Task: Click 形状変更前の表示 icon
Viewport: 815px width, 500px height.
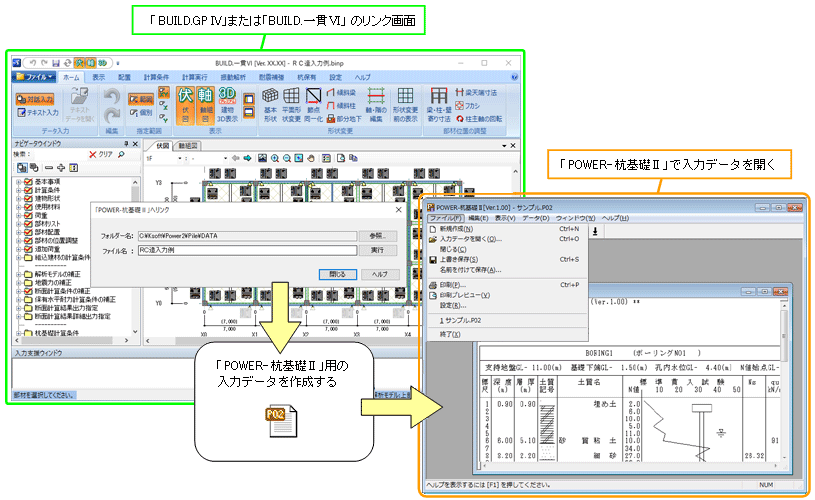Action: click(405, 106)
